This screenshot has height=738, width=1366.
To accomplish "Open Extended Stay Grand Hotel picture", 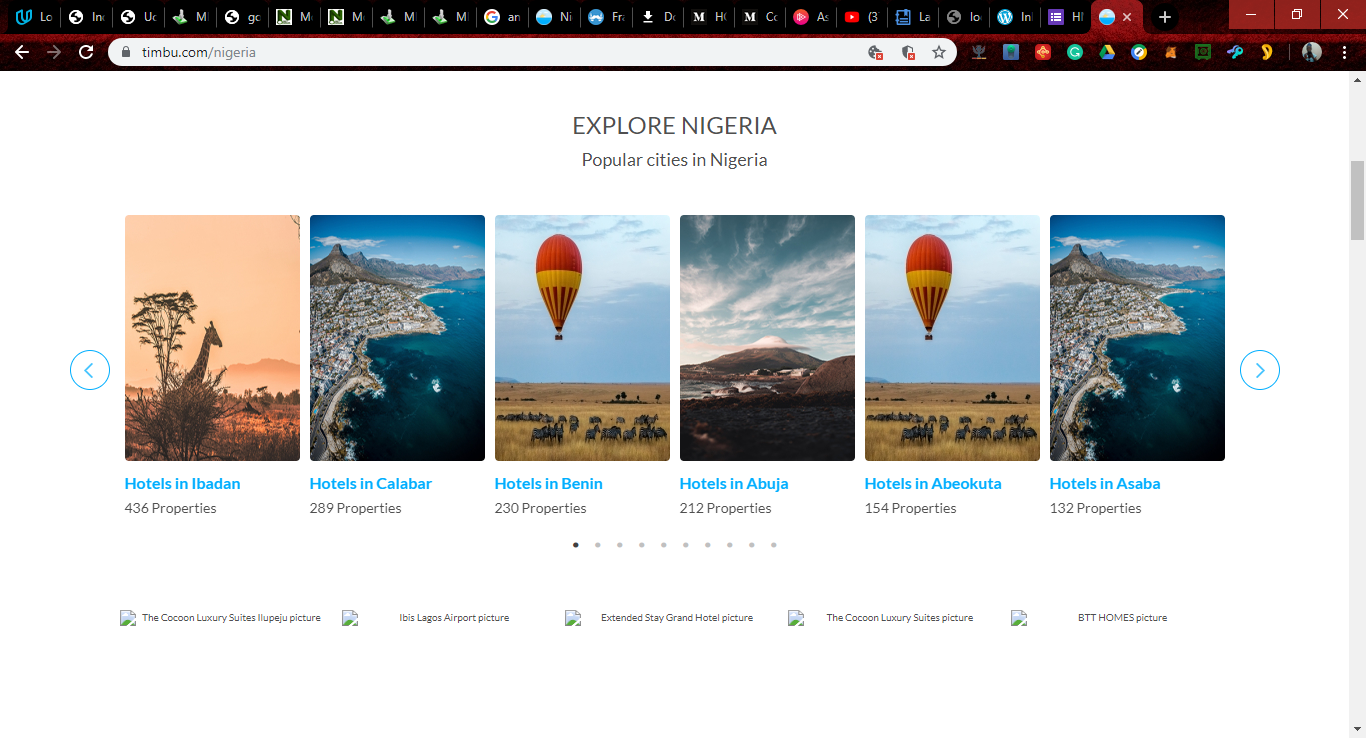I will 667,618.
